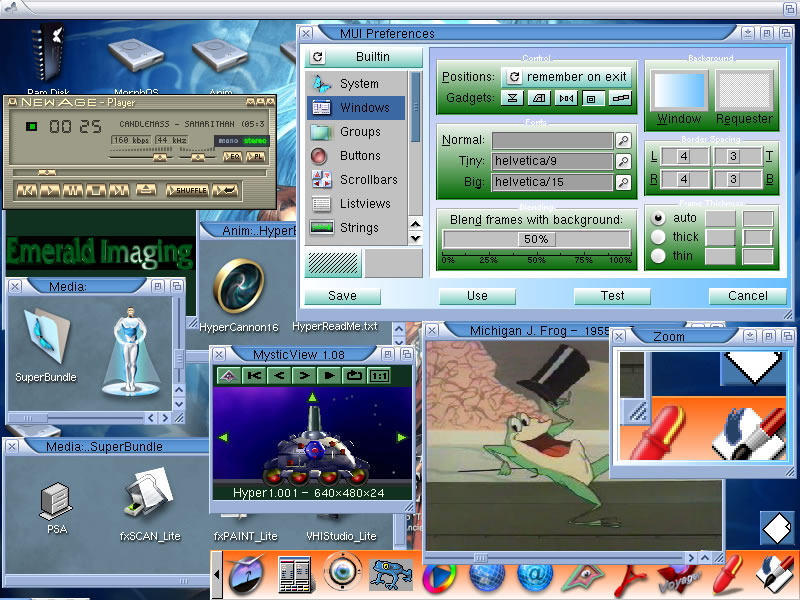Viewport: 800px width, 600px height.
Task: Cancel the MUI Preferences dialog
Action: pos(747,296)
